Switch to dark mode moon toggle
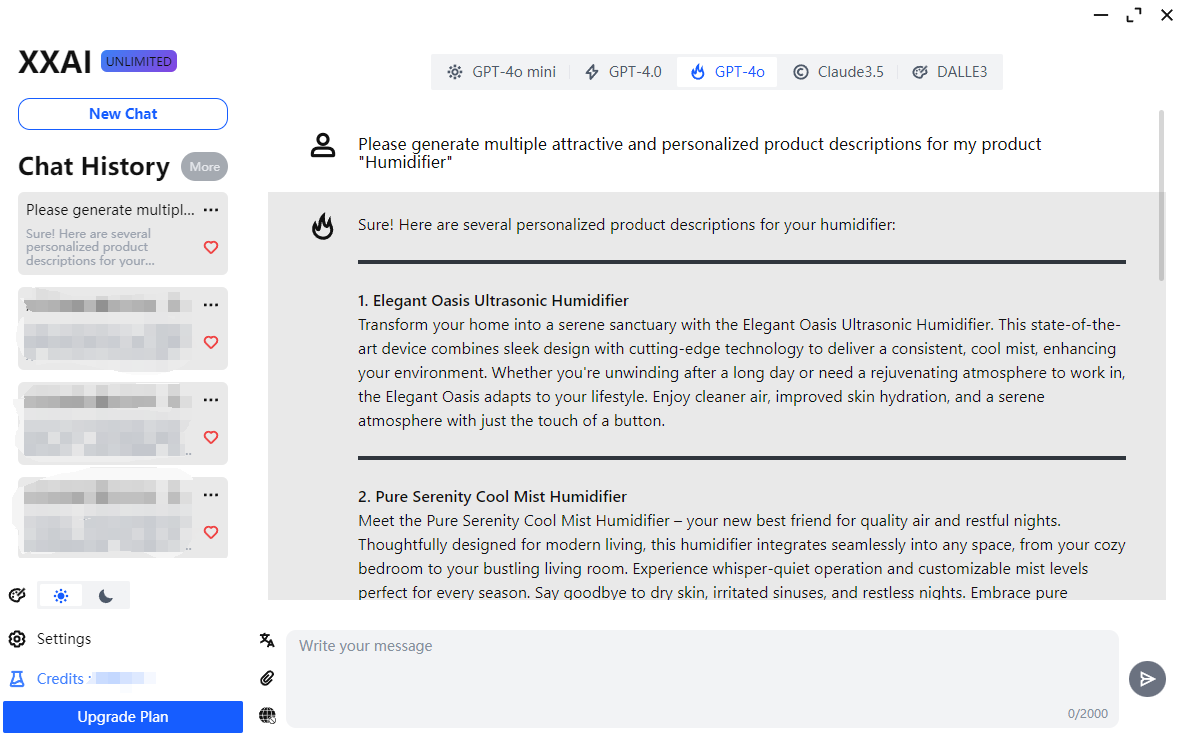Screen dimensions: 1182x736 coord(106,596)
